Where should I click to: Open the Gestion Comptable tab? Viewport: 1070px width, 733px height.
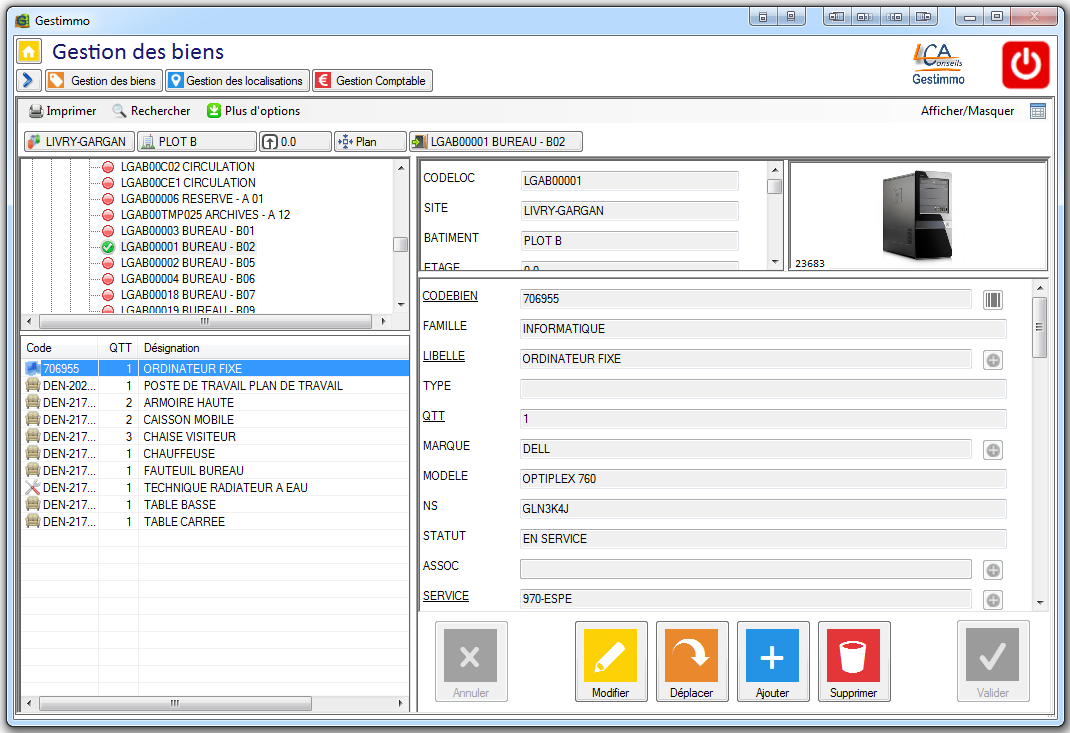(x=372, y=81)
